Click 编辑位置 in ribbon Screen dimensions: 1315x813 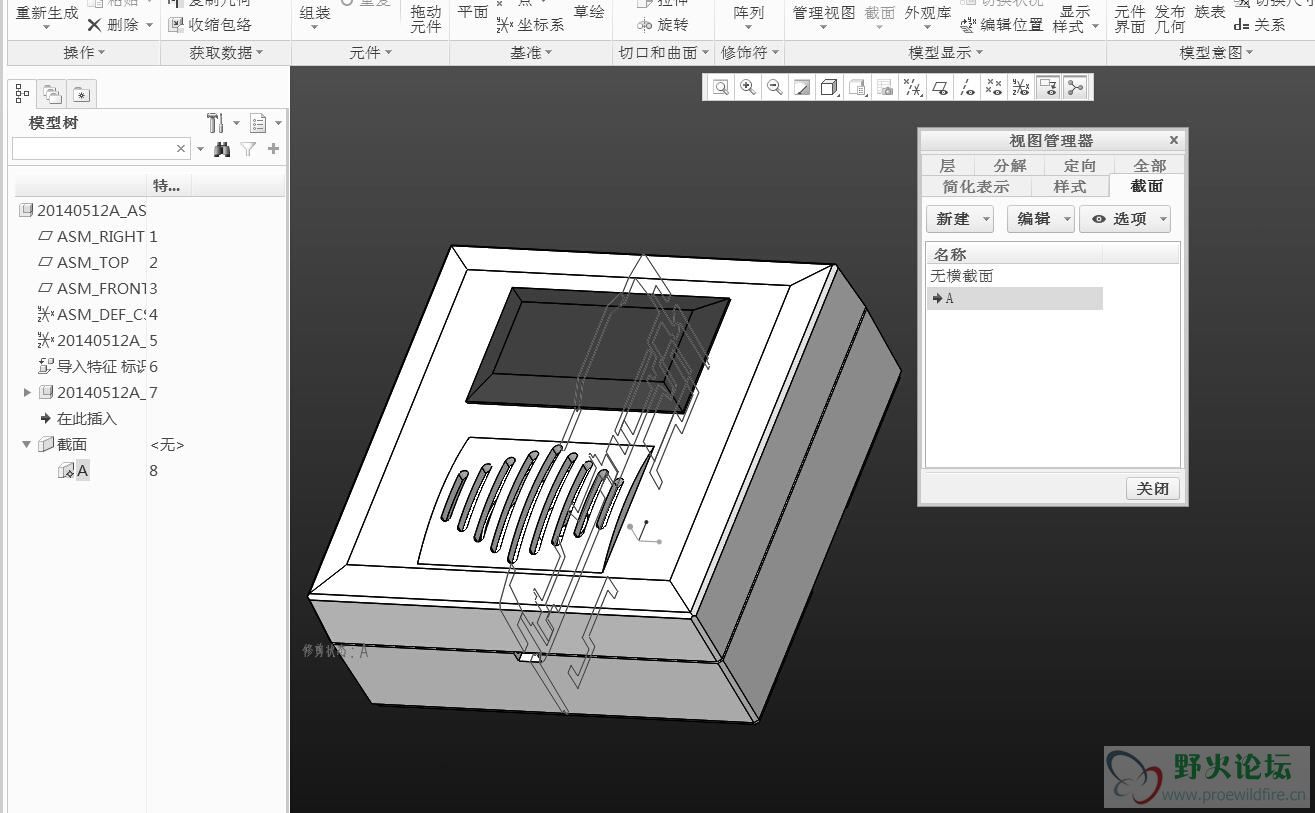pos(1002,25)
